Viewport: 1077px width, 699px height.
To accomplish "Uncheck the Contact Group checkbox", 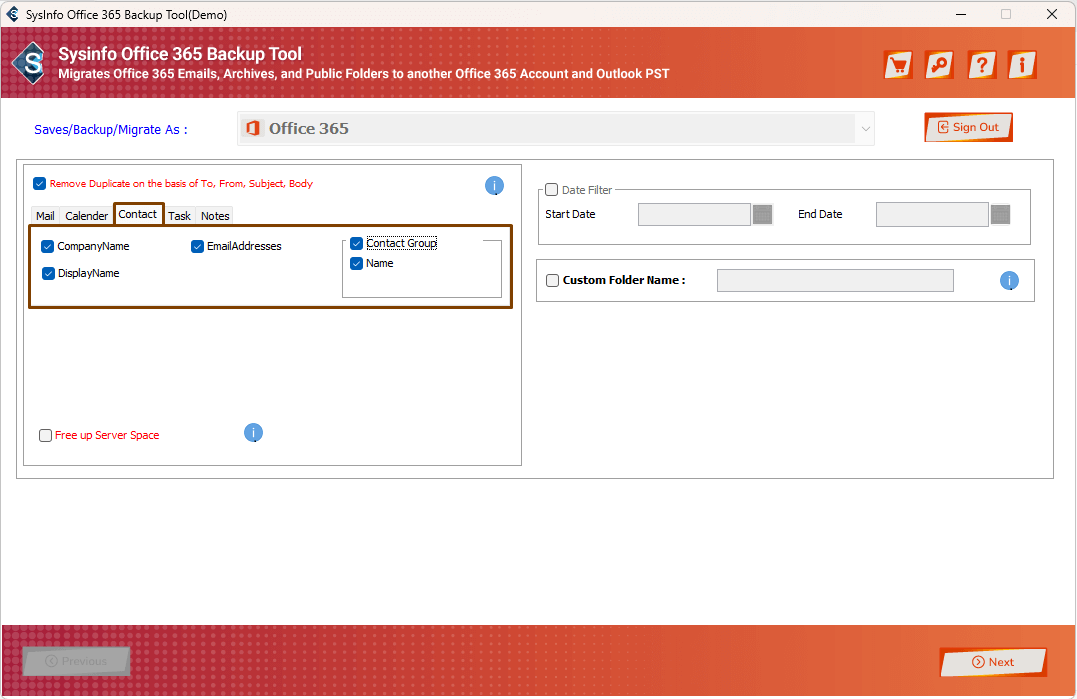I will [x=356, y=243].
